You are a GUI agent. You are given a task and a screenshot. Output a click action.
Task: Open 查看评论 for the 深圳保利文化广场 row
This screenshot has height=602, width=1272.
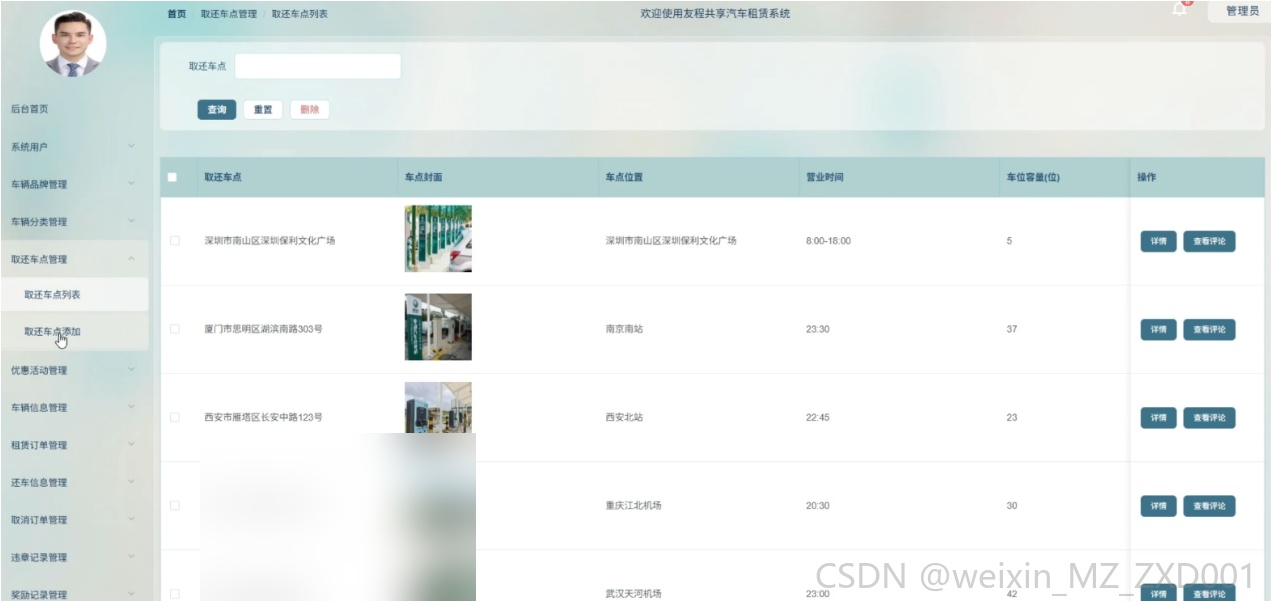coord(1209,241)
